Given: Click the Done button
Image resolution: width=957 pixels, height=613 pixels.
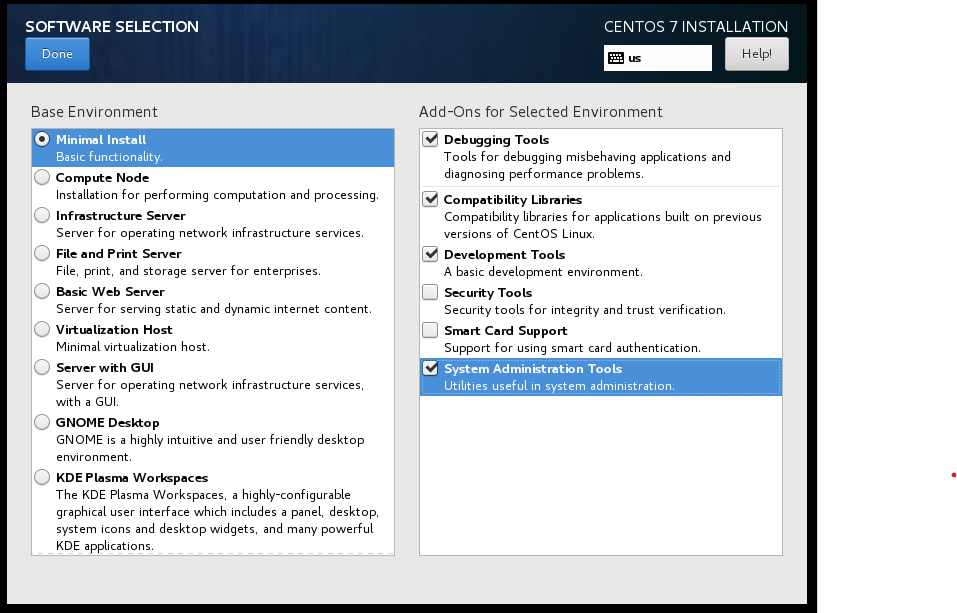Looking at the screenshot, I should click(x=57, y=54).
